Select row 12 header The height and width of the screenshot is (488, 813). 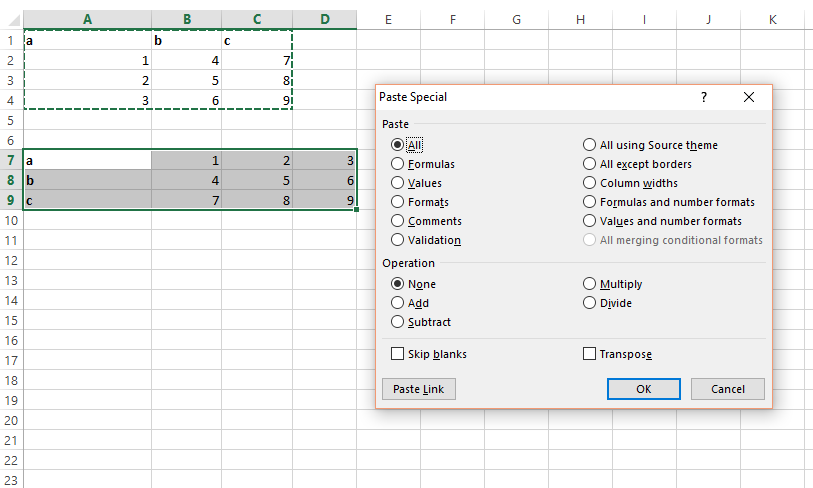pyautogui.click(x=11, y=260)
